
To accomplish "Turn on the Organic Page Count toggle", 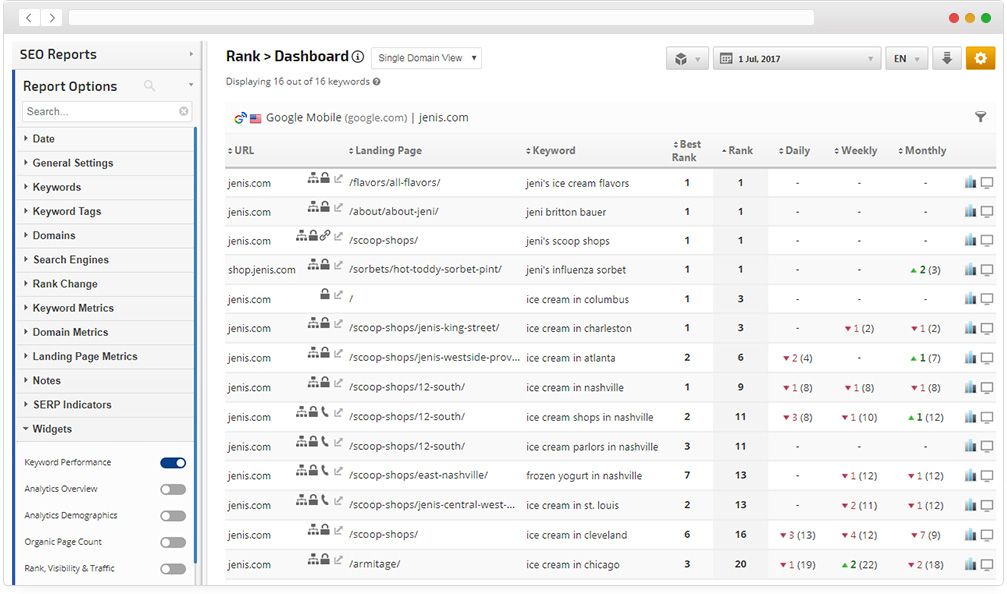I will (173, 542).
